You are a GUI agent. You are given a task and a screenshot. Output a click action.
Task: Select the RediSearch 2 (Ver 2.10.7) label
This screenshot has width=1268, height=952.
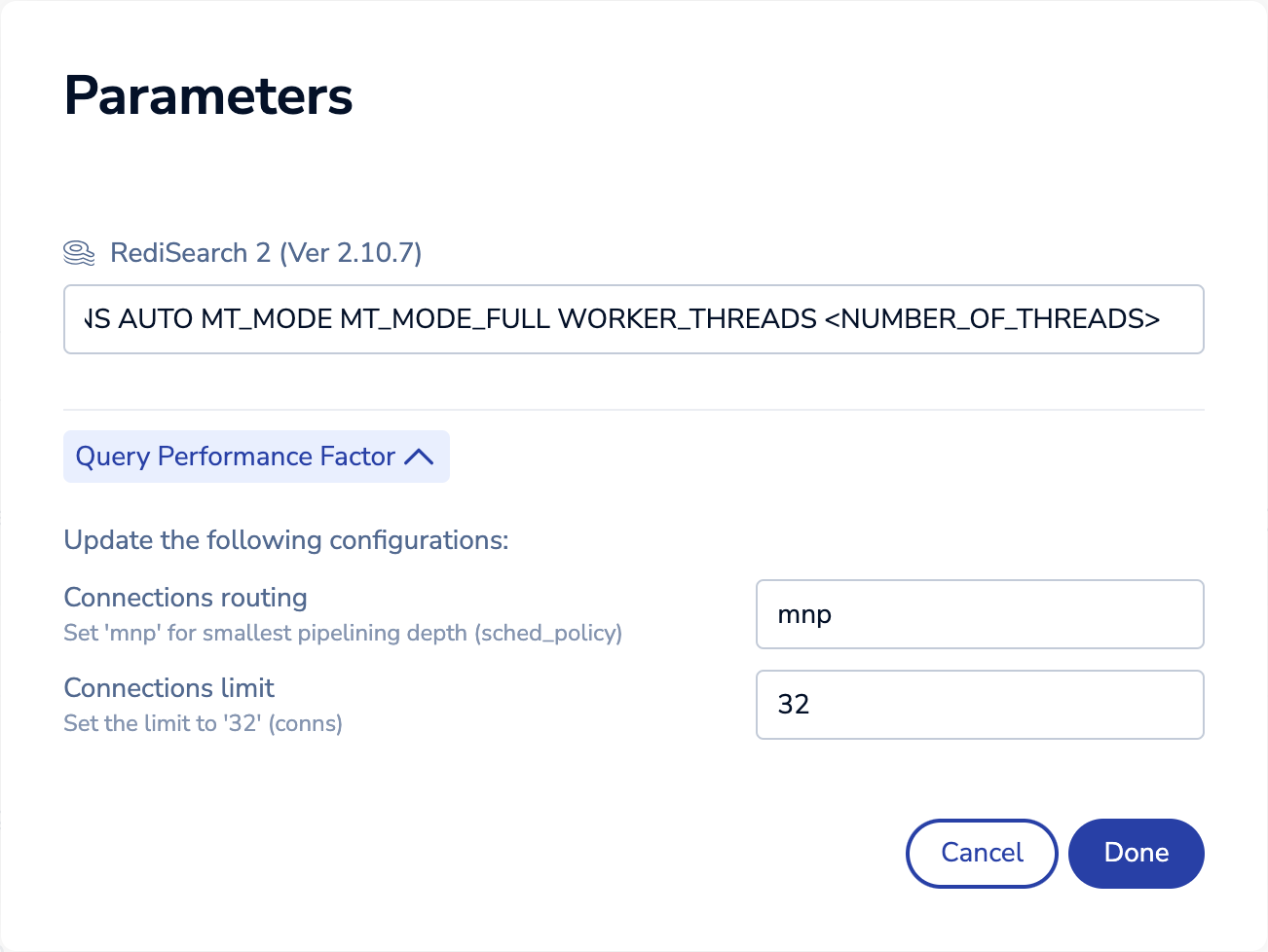[x=266, y=253]
